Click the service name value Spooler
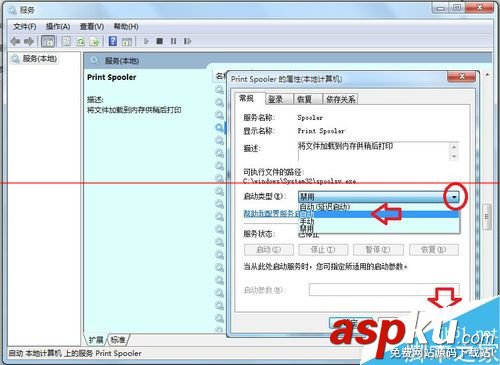The width and height of the screenshot is (500, 365). (x=310, y=118)
